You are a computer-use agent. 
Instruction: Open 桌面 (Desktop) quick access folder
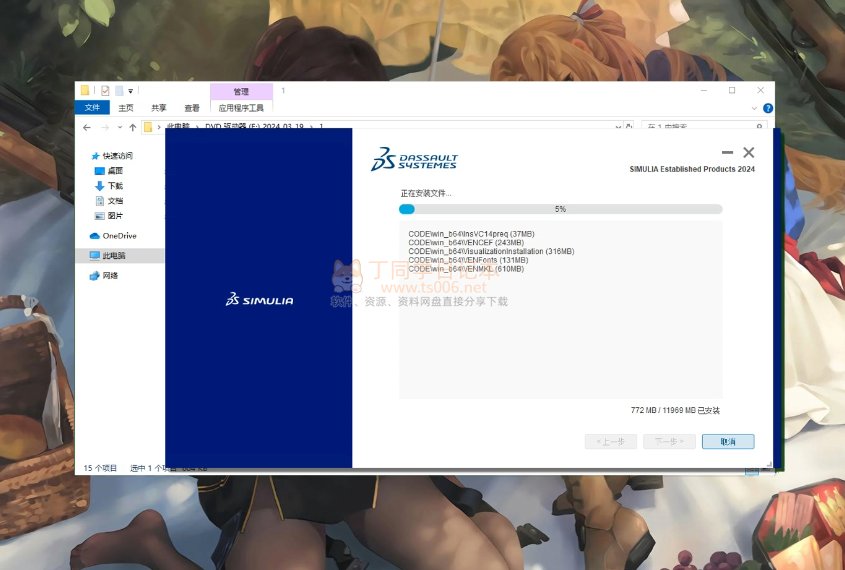pyautogui.click(x=115, y=171)
